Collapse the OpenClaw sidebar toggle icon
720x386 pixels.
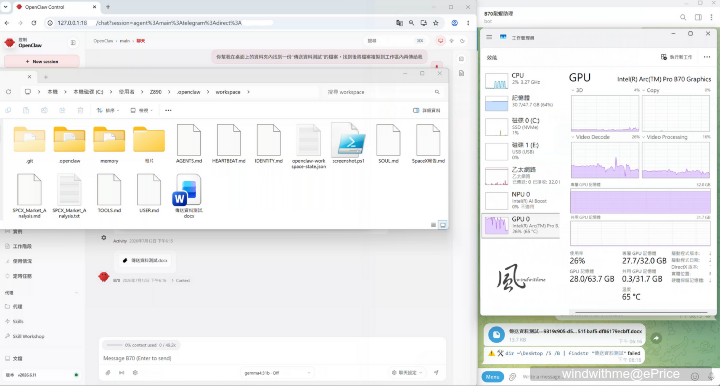73,43
